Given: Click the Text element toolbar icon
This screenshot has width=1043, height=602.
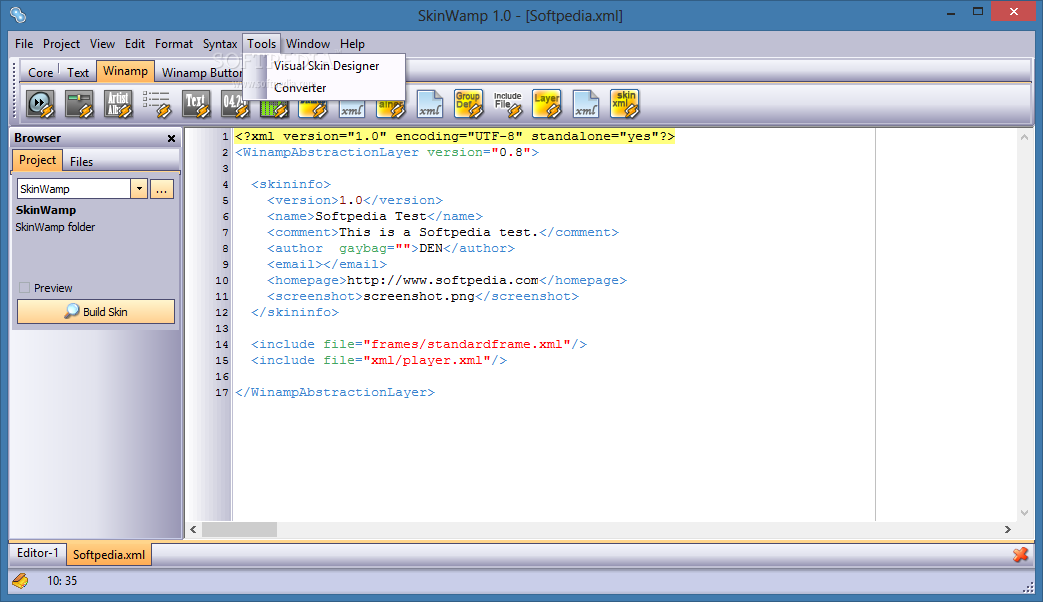Looking at the screenshot, I should tap(196, 104).
